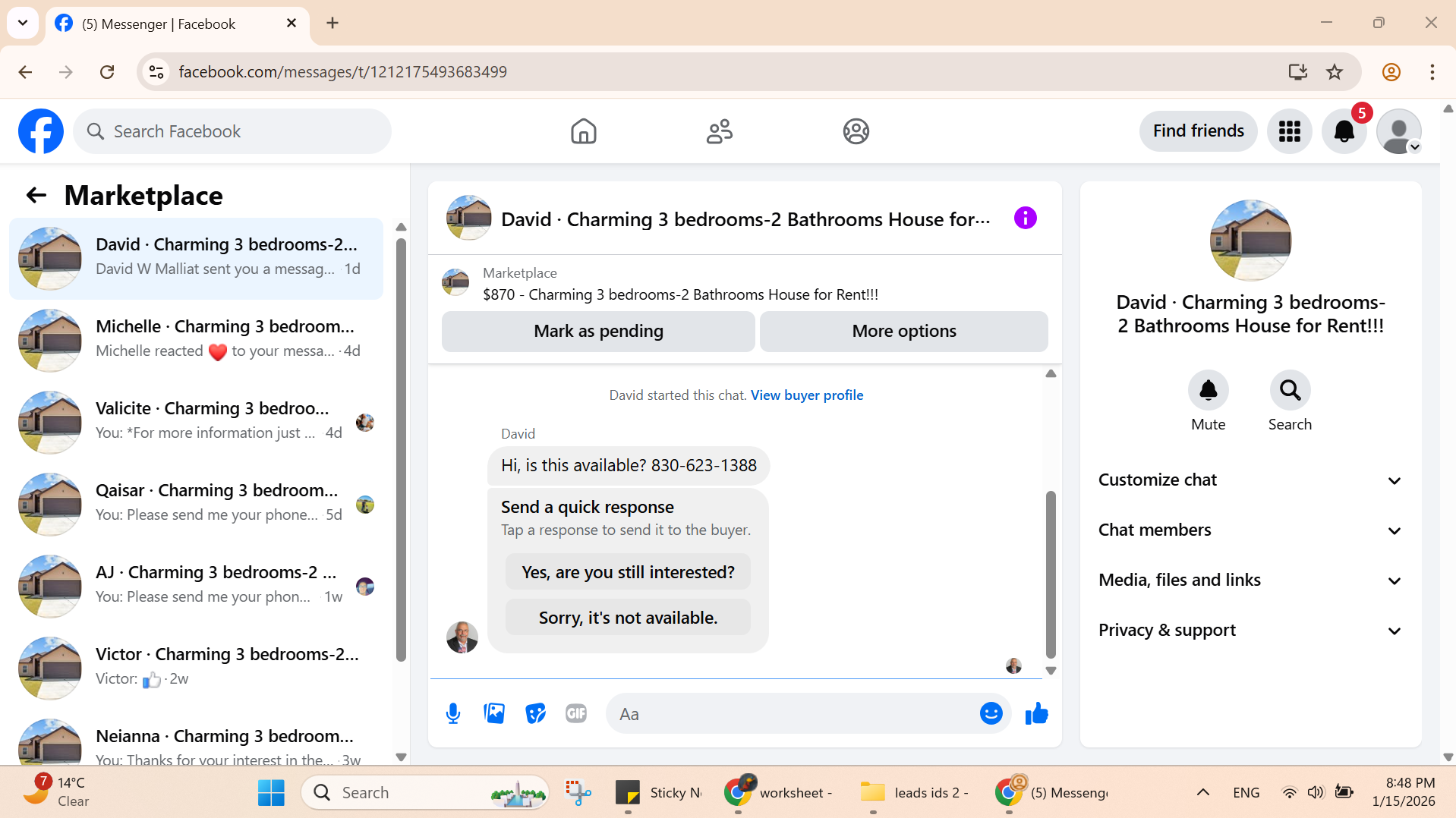Choose a GIF icon
Screen dimensions: 1456x818
576,714
